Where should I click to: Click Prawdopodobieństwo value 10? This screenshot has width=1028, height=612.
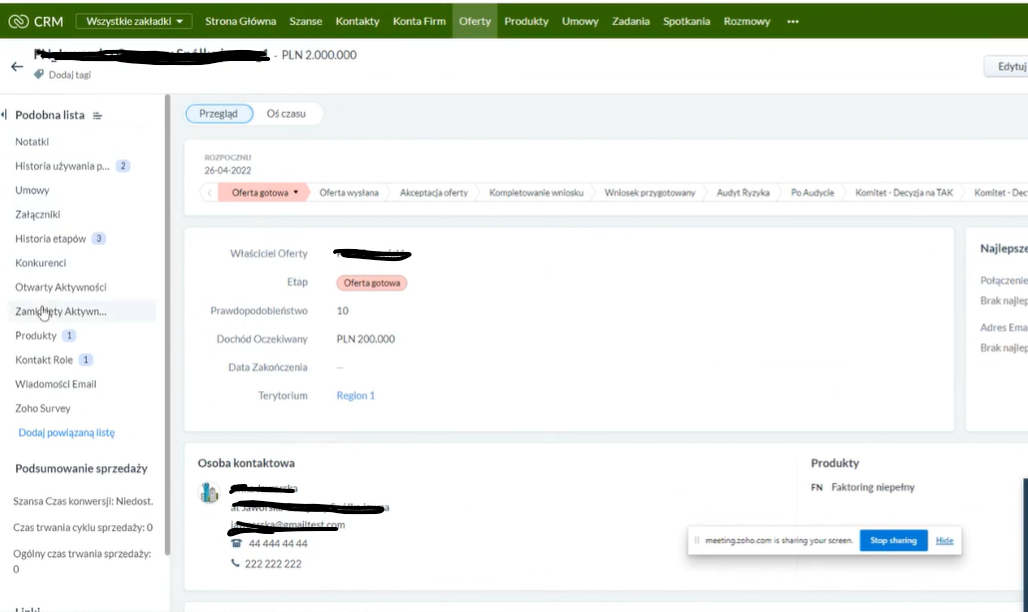tap(342, 311)
